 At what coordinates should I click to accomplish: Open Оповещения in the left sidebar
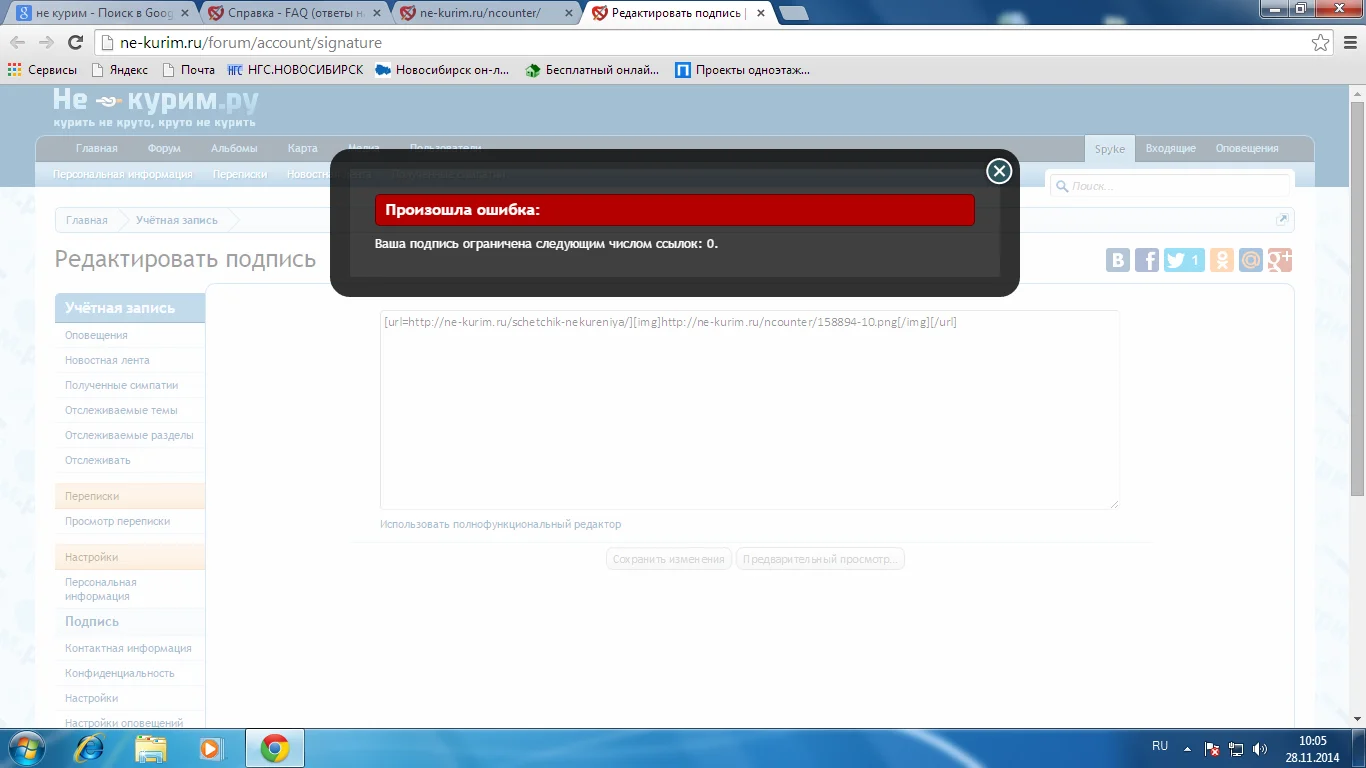tap(96, 335)
